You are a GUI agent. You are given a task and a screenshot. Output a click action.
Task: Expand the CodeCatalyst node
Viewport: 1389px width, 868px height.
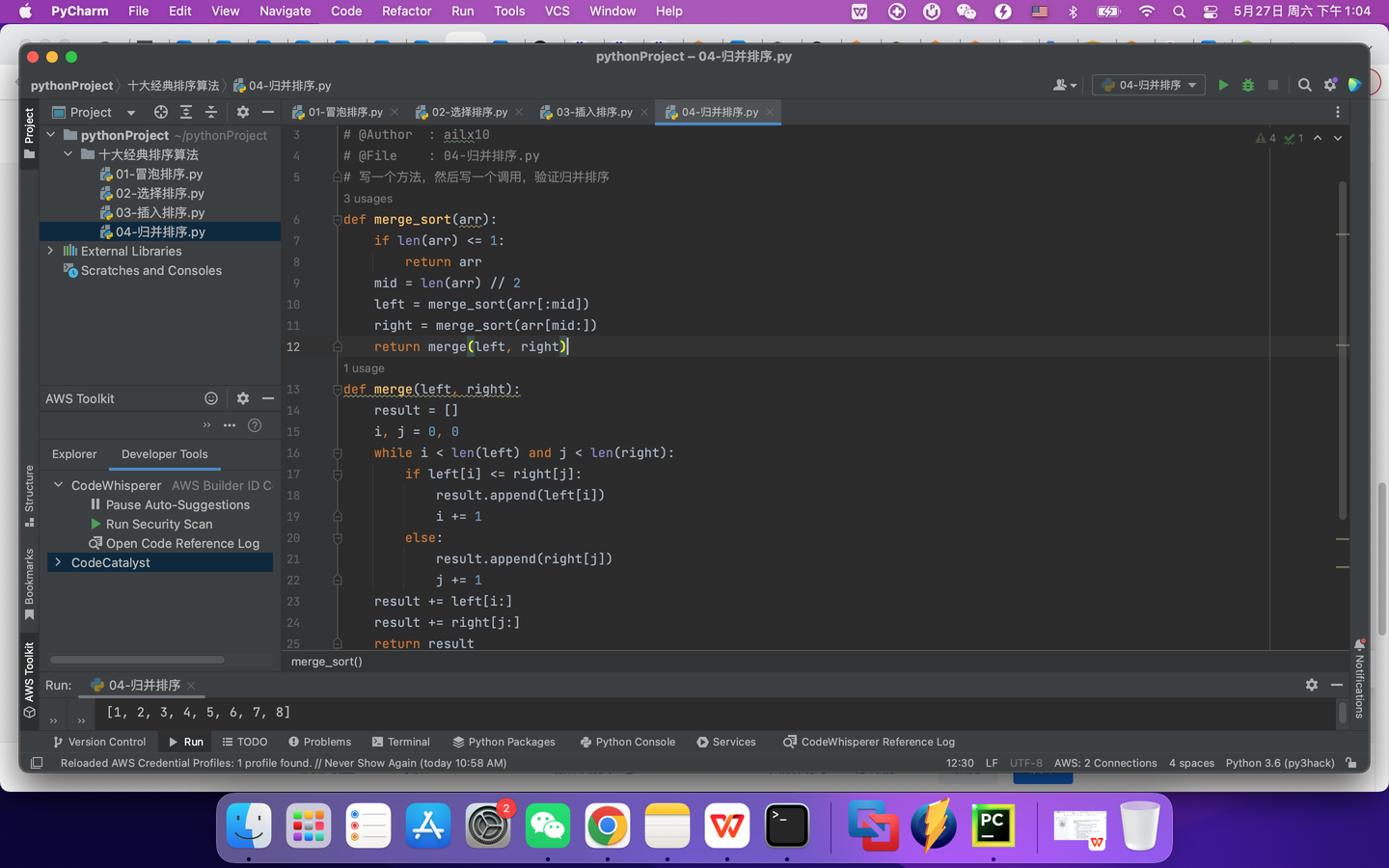tap(59, 562)
